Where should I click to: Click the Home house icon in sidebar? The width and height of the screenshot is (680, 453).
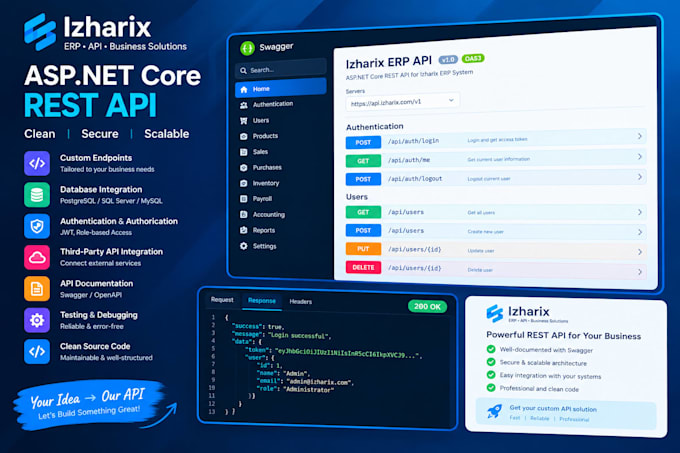244,89
